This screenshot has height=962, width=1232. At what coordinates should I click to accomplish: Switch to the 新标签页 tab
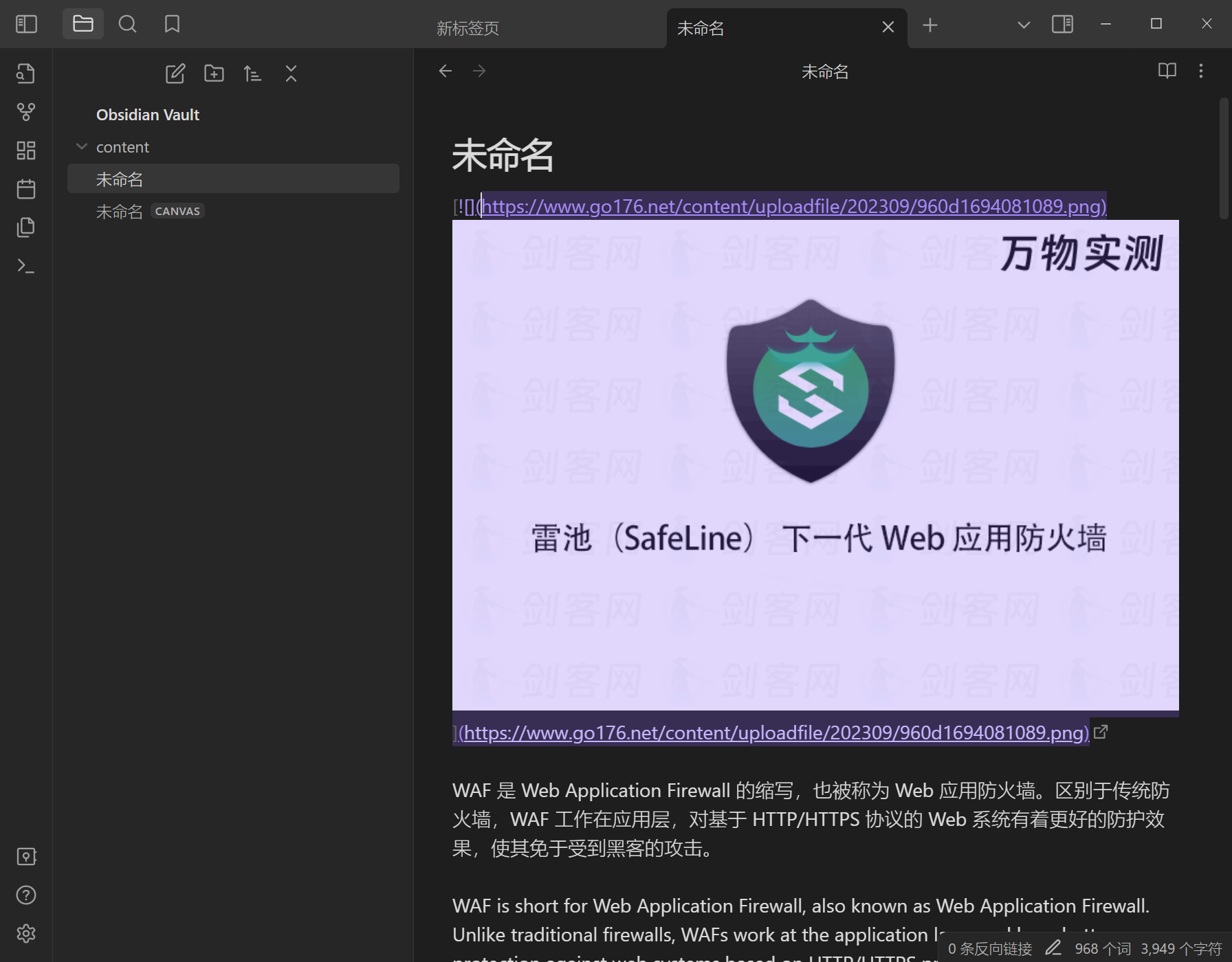[x=467, y=27]
